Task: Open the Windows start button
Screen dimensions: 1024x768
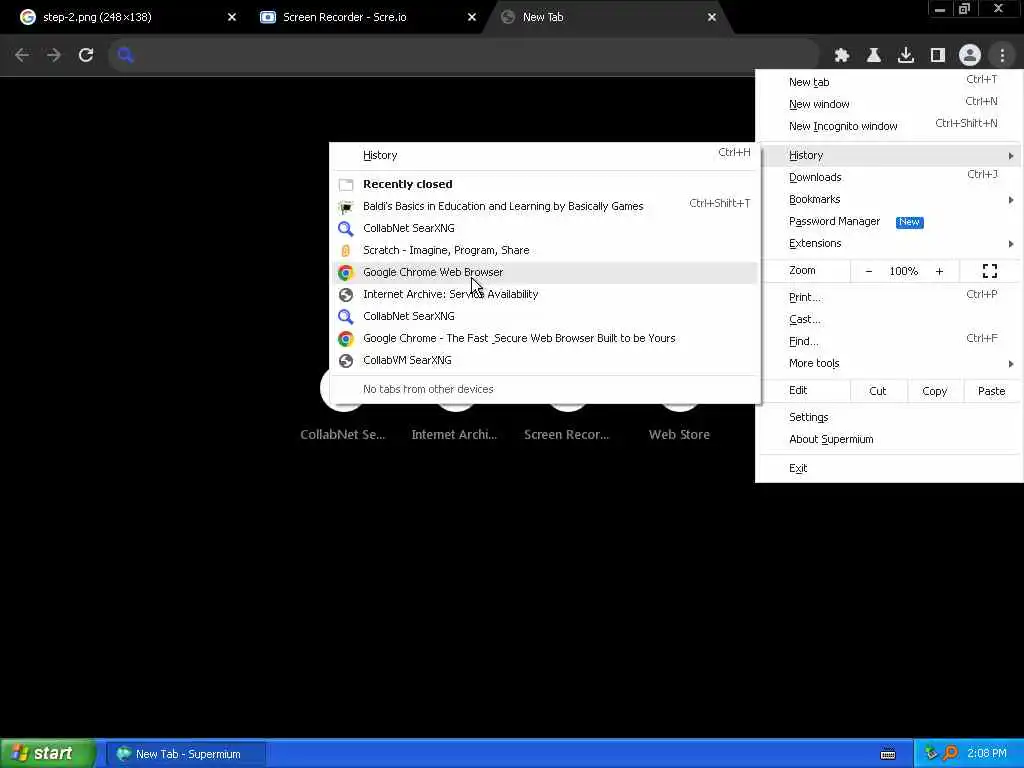Action: (48, 754)
